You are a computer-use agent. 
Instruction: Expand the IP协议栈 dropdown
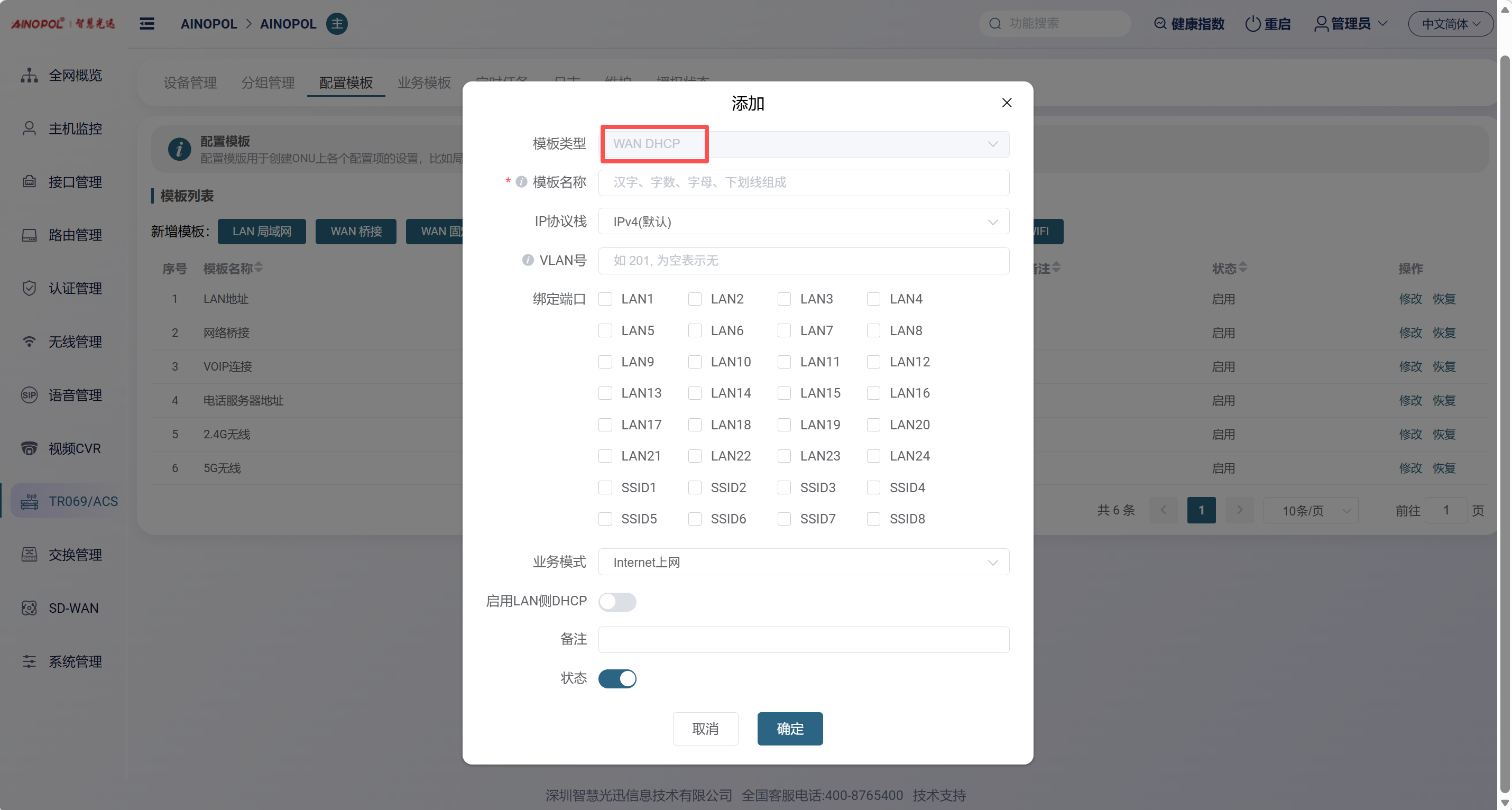[x=803, y=222]
